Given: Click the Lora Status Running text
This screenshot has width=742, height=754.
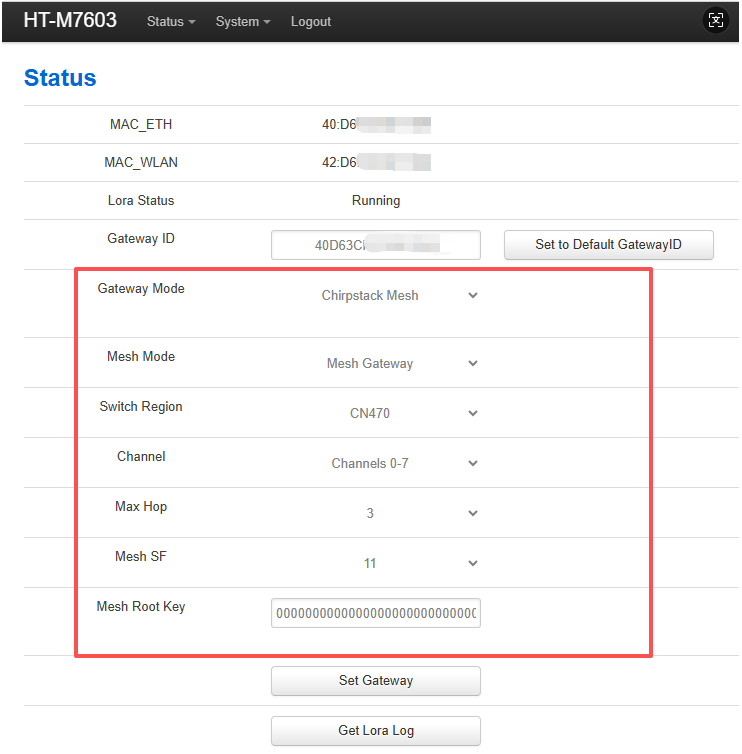Looking at the screenshot, I should click(x=376, y=201).
